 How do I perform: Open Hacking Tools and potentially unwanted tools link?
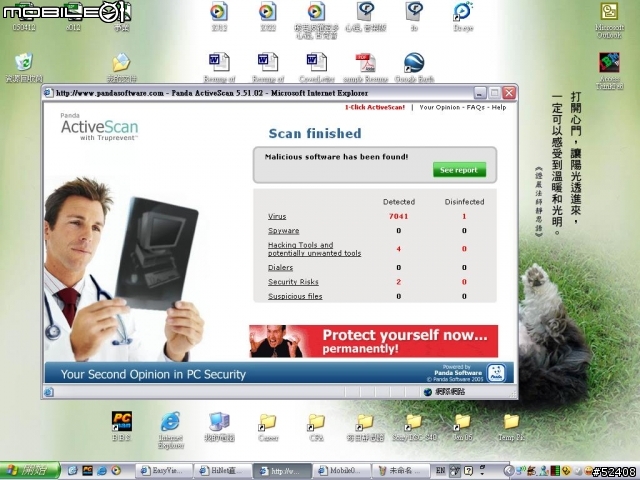(314, 249)
